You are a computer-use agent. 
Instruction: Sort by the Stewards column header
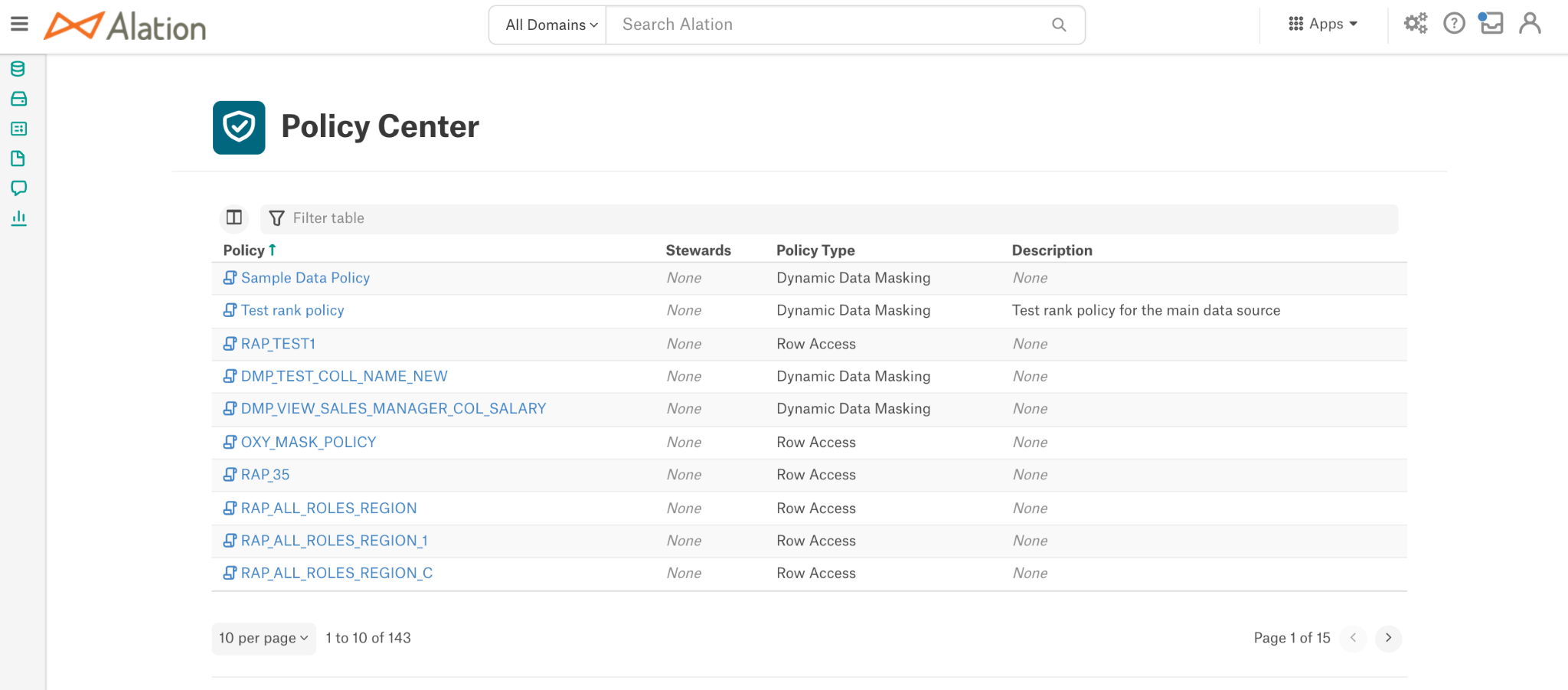pos(698,250)
